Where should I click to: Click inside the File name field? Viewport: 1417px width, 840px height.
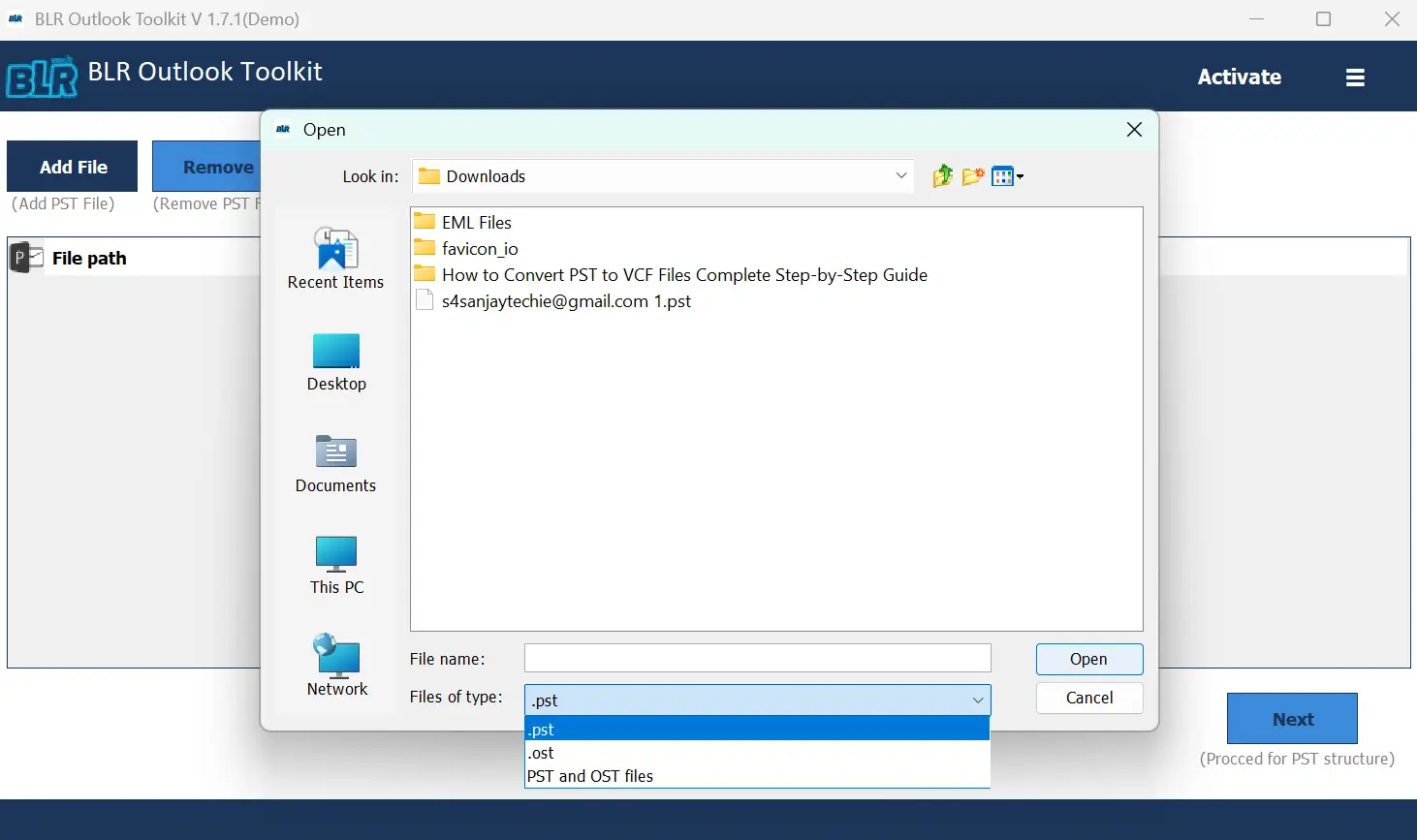pos(756,658)
